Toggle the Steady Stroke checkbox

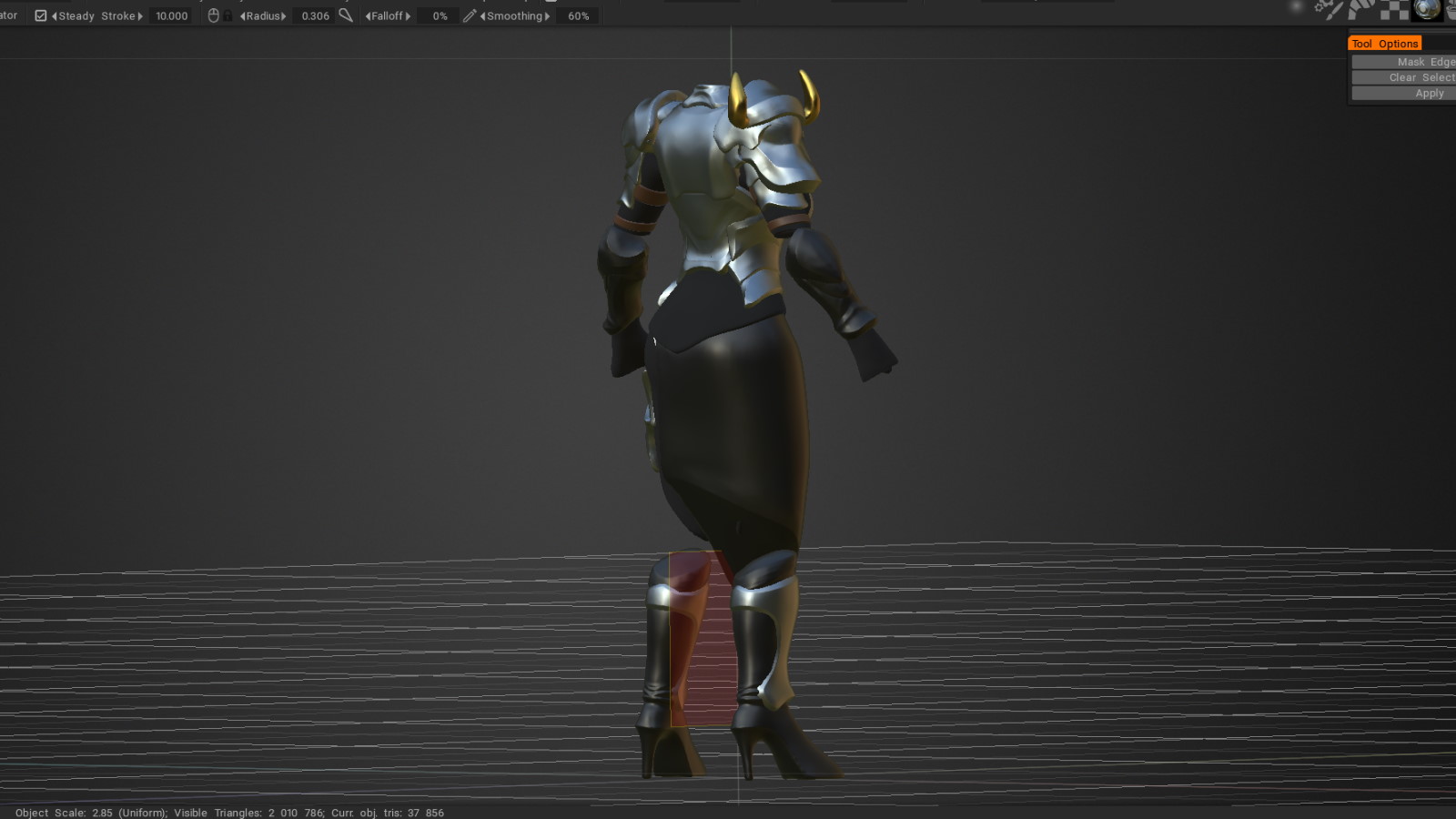click(x=41, y=15)
